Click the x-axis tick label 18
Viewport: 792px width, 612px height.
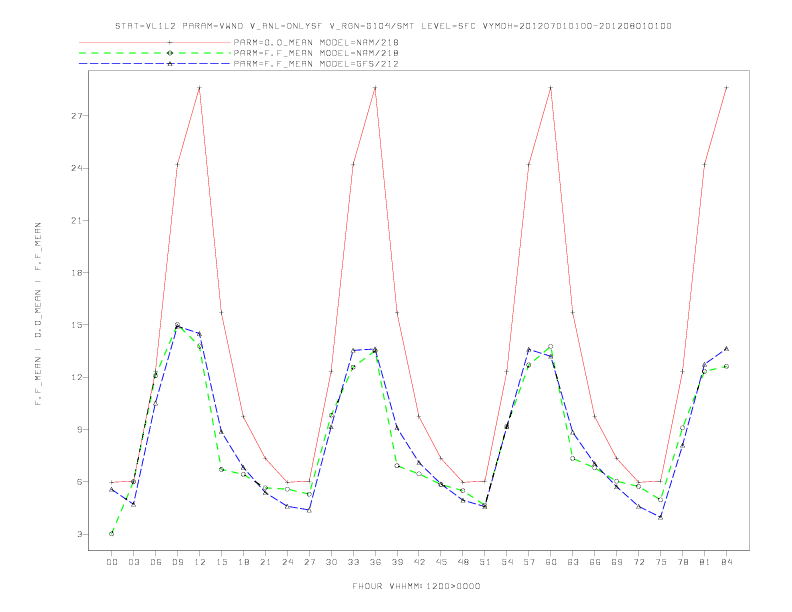coord(243,562)
